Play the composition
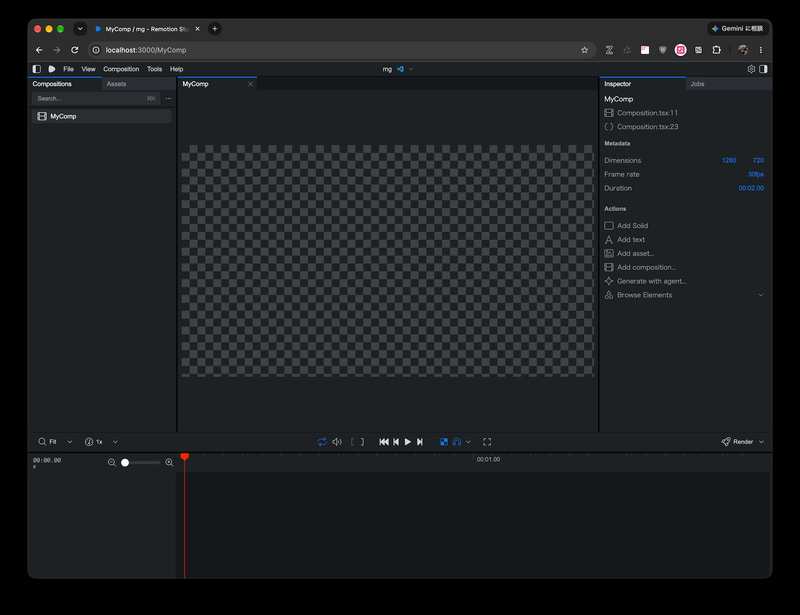800x615 pixels. click(408, 442)
